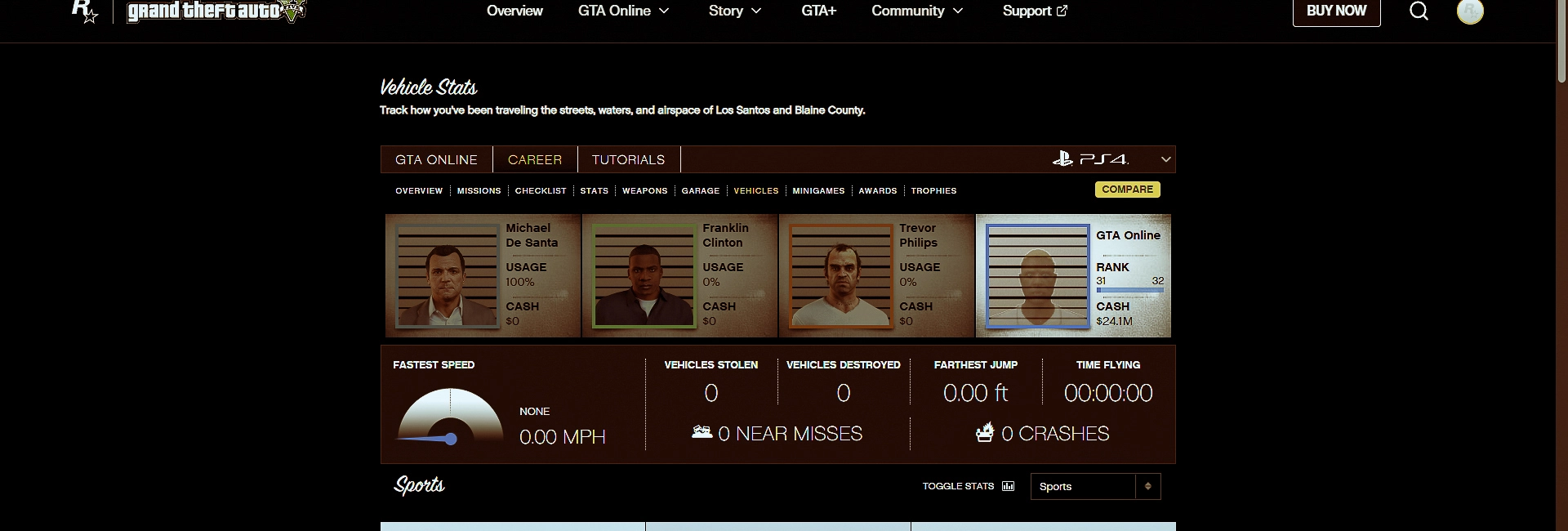
Task: Expand the Community nav menu
Action: [918, 11]
